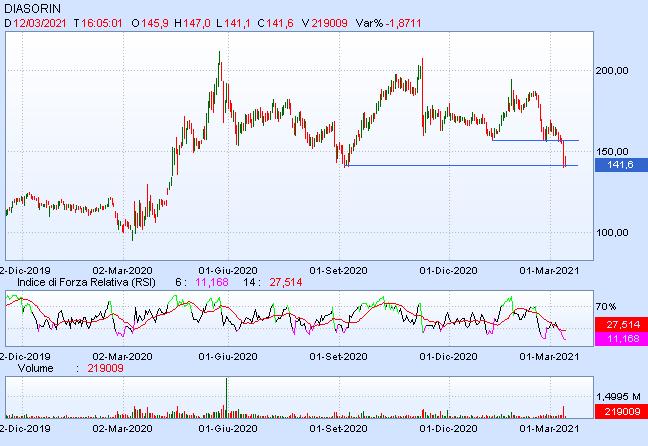Click the close value 141,6 in header
Screen dimensions: 648x446
(x=280, y=23)
